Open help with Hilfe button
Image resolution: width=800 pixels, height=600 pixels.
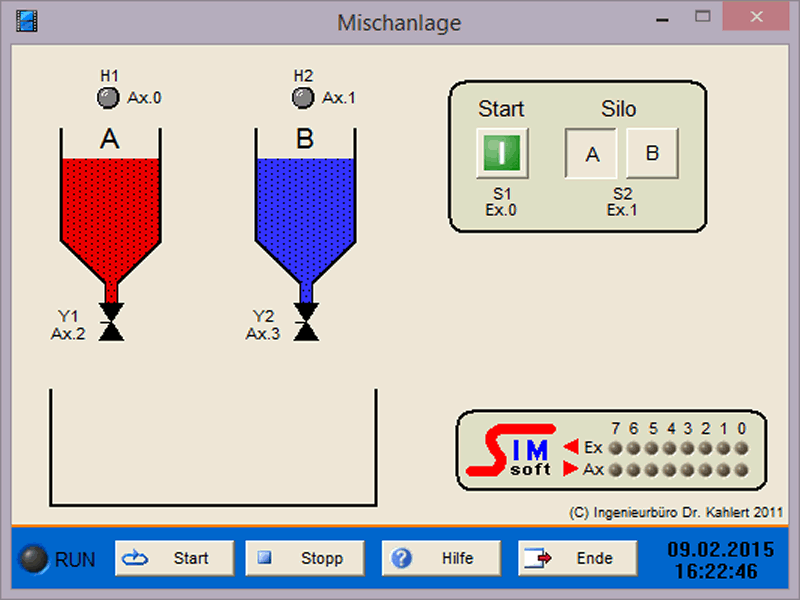441,558
